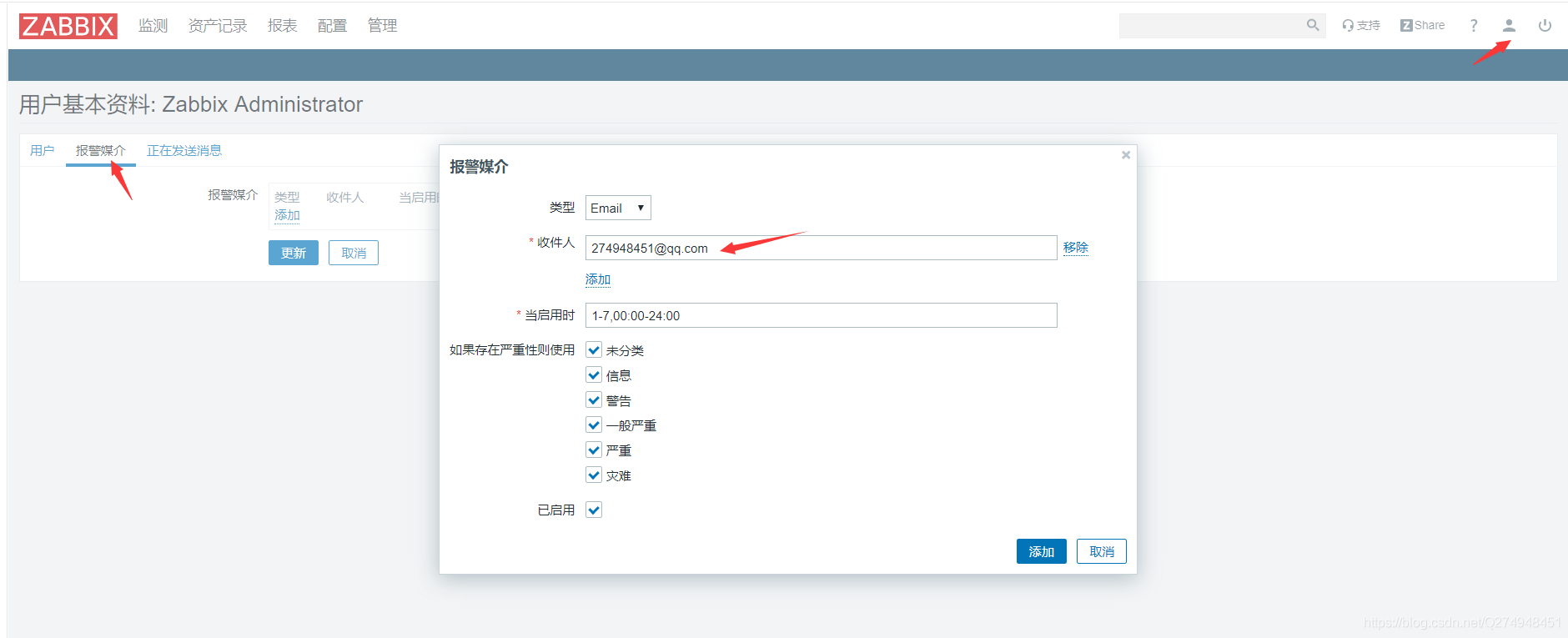Click the recipient email input field

point(821,248)
